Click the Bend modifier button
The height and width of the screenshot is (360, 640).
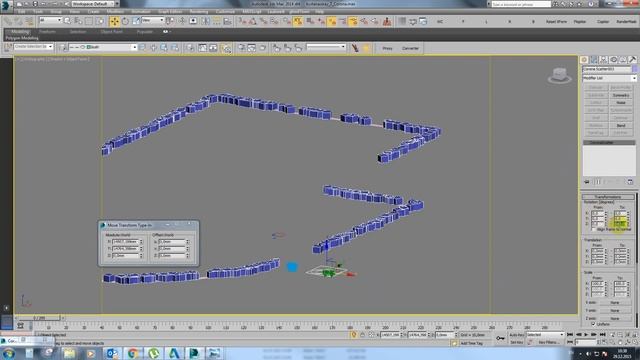tap(620, 125)
